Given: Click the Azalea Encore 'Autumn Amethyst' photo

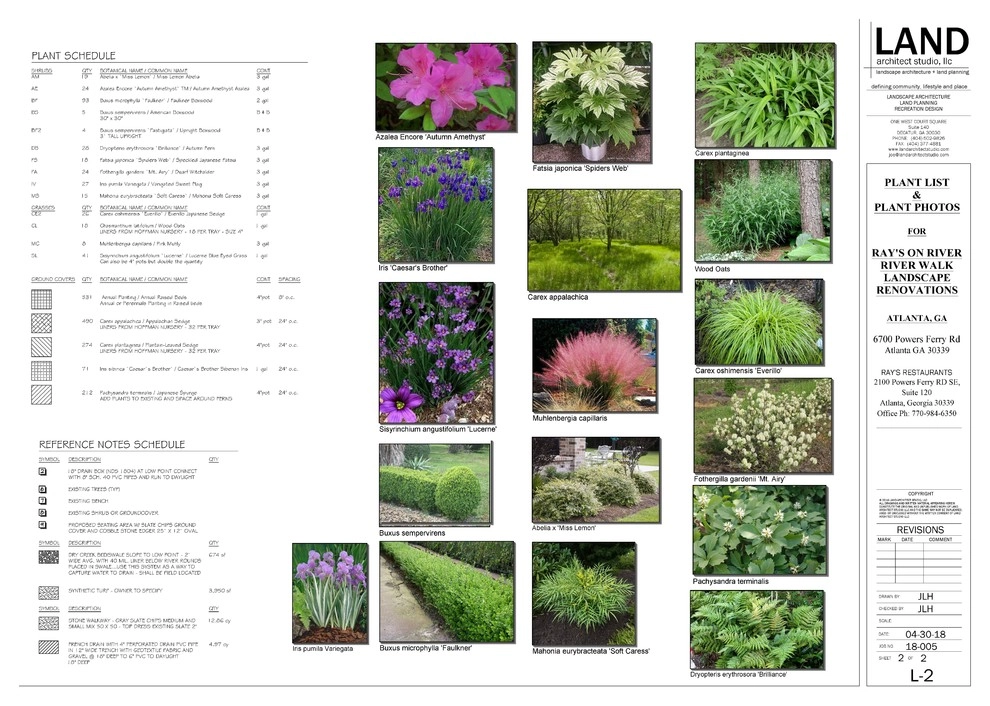Looking at the screenshot, I should coord(446,87).
